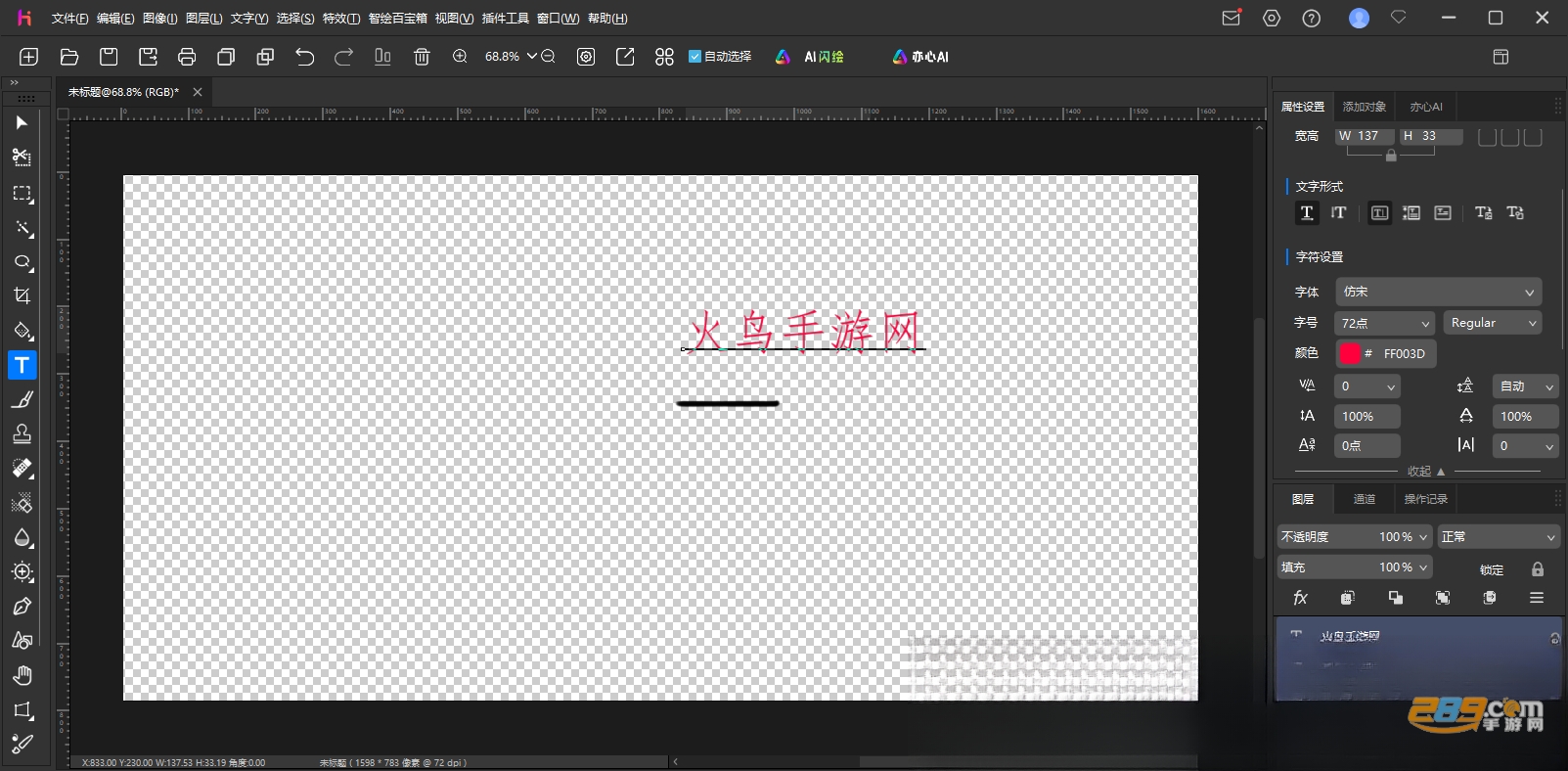
Task: Close the 未标题@68.8% document tab
Action: 198,92
